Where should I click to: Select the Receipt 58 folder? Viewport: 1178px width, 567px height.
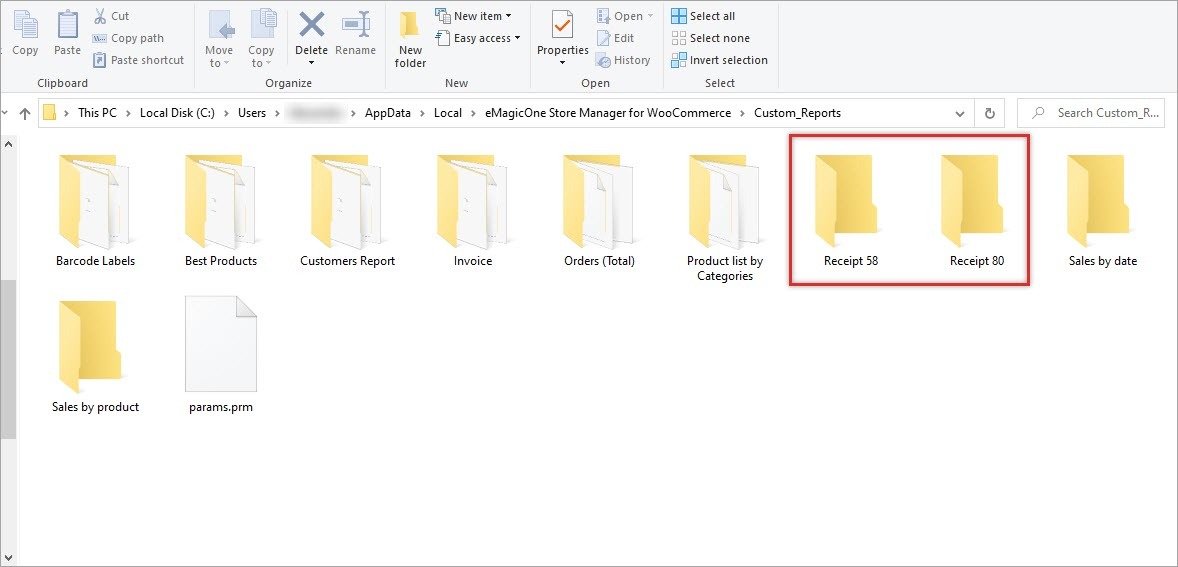click(x=851, y=212)
